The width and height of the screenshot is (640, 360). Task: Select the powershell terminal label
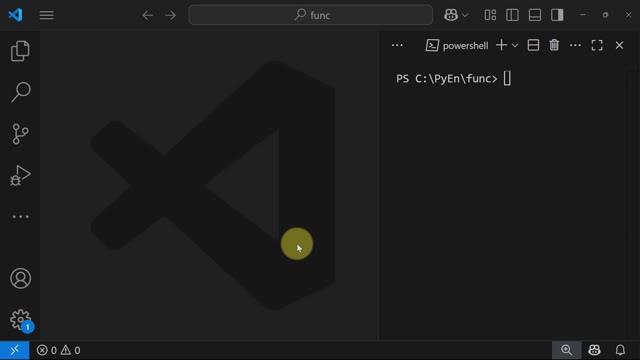pos(457,45)
